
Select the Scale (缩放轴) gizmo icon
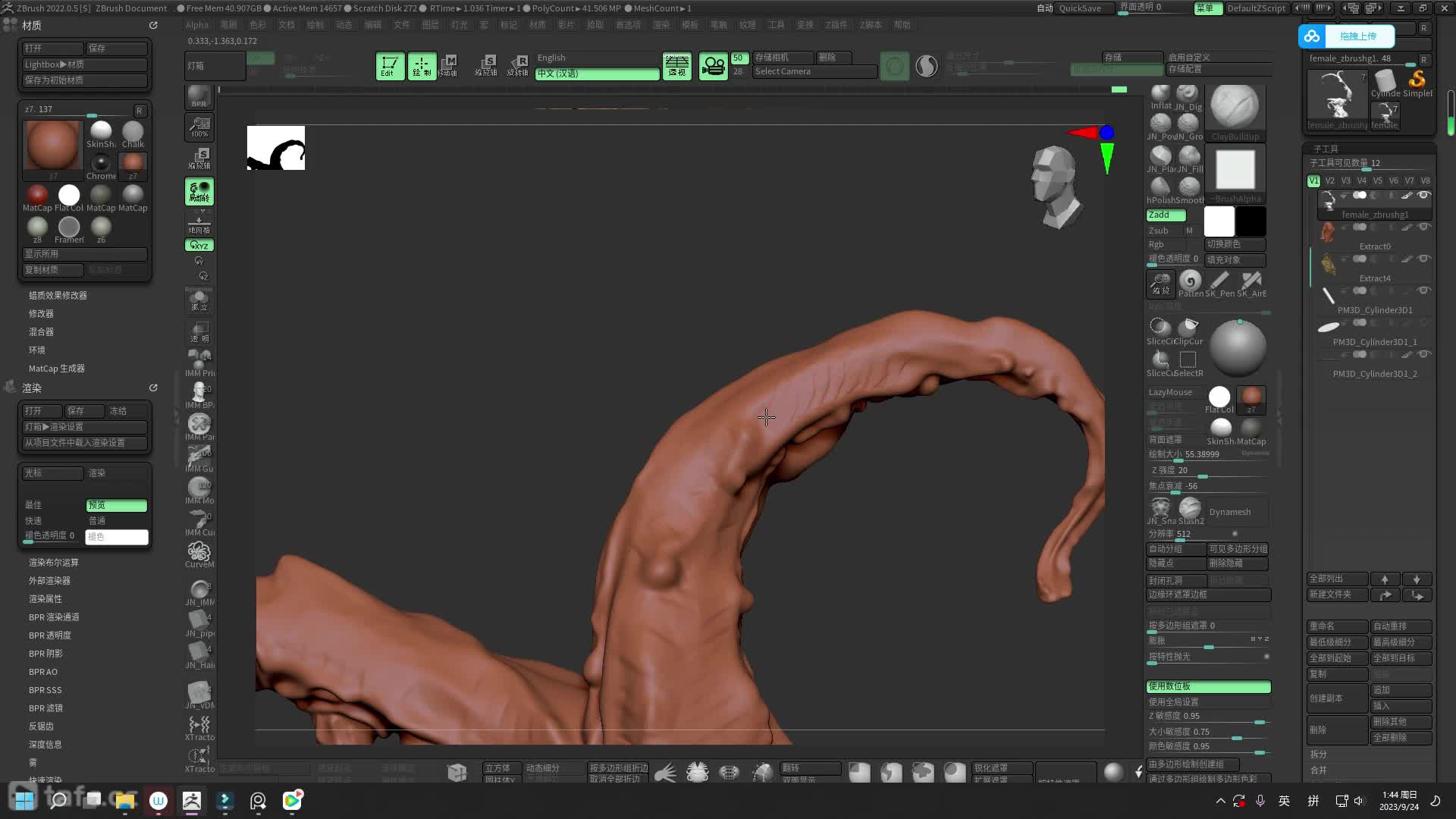pos(486,66)
